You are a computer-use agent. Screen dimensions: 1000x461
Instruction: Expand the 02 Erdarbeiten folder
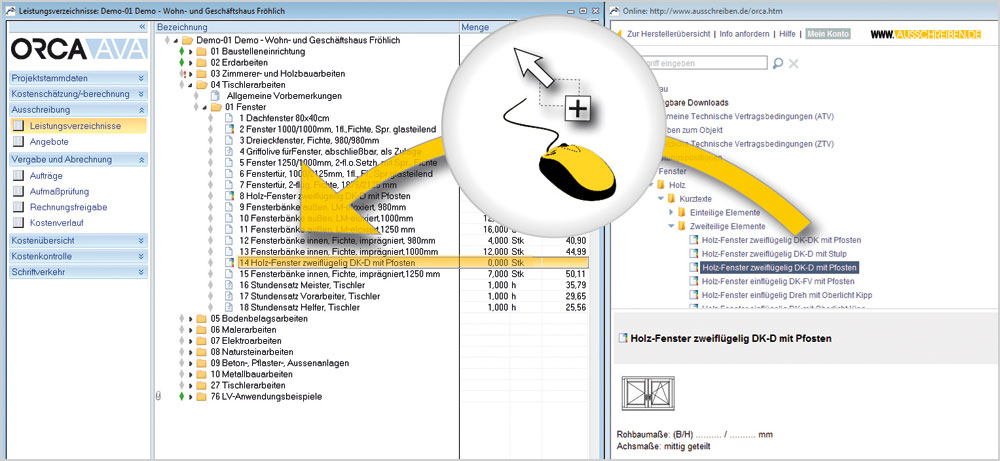190,62
